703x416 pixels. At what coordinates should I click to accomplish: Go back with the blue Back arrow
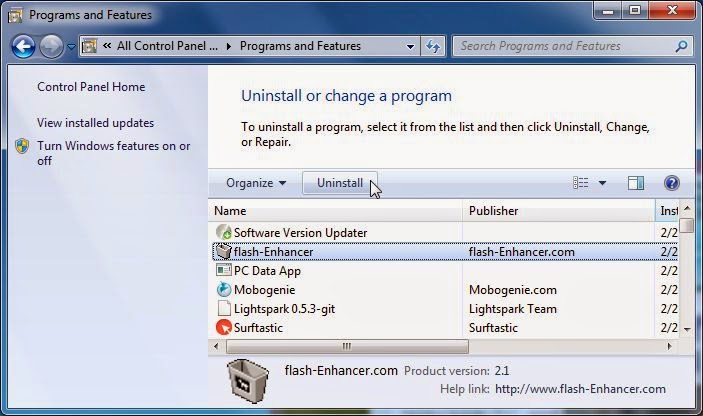click(23, 46)
